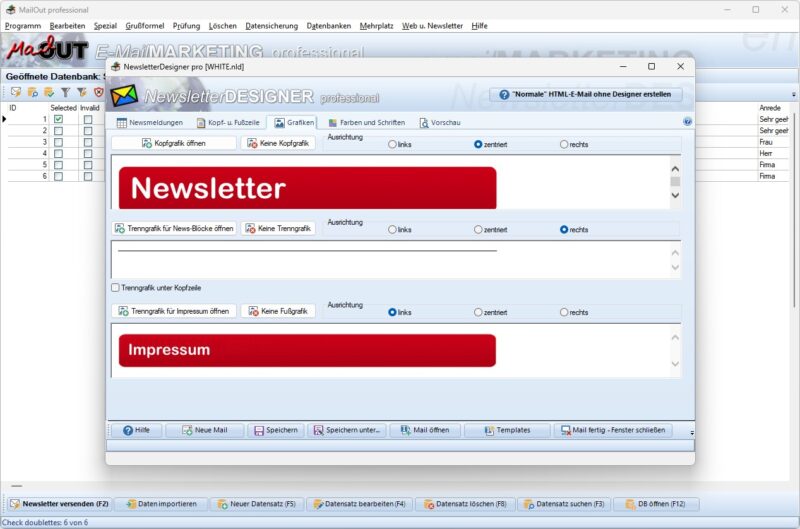Open the Grußformel menu

click(145, 26)
